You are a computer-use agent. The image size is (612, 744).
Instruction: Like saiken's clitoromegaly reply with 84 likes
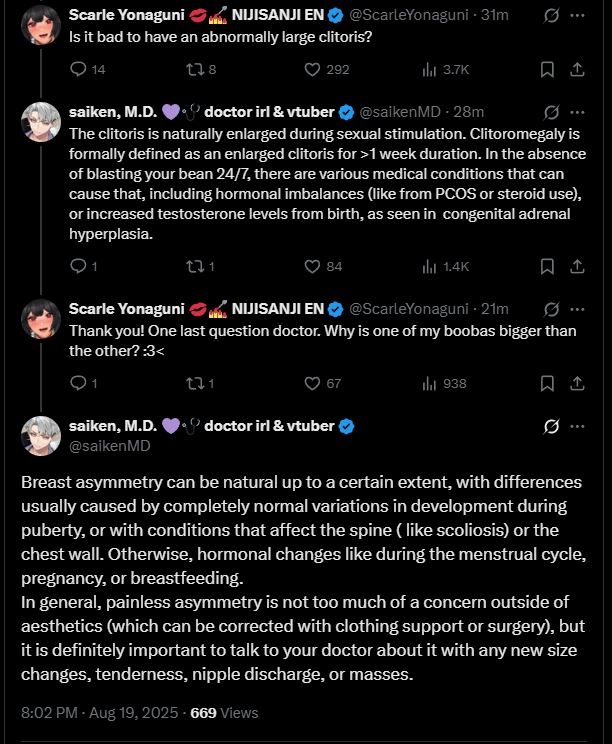pos(313,266)
